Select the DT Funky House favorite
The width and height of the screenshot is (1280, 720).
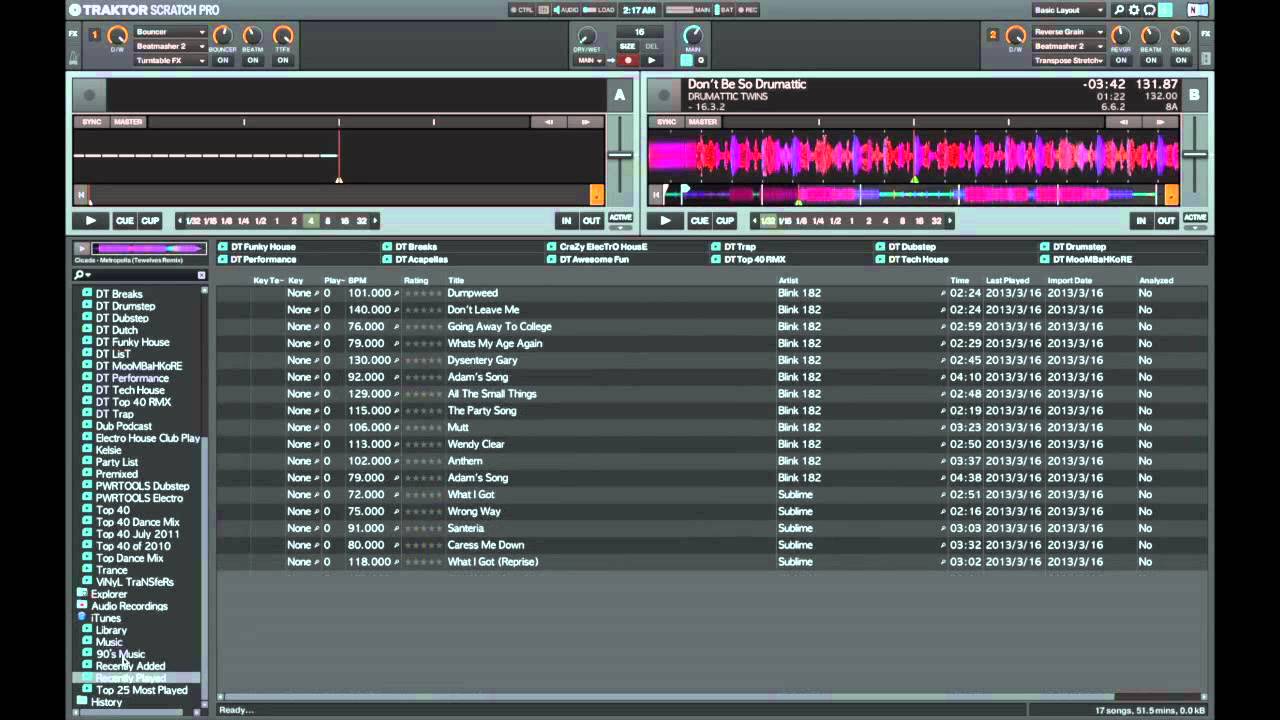(263, 247)
